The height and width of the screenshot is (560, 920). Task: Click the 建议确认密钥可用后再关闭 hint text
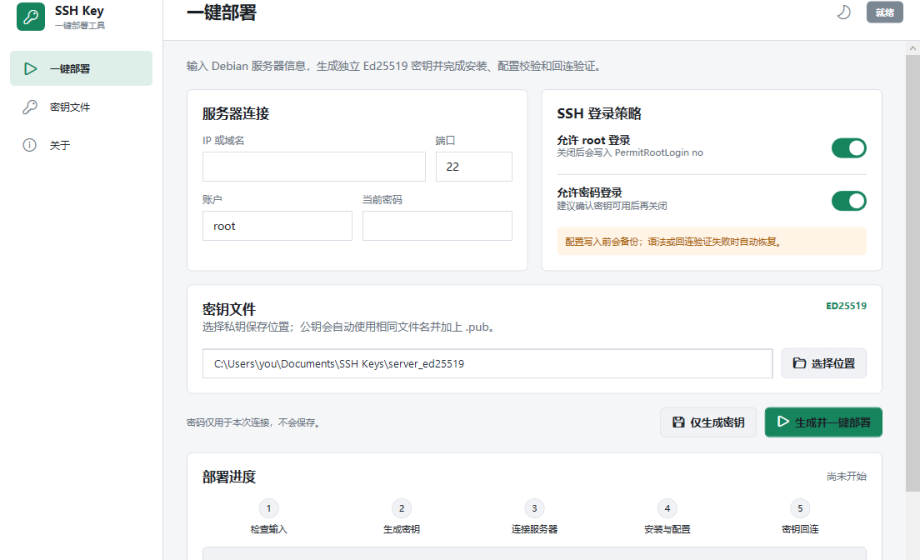pyautogui.click(x=612, y=206)
